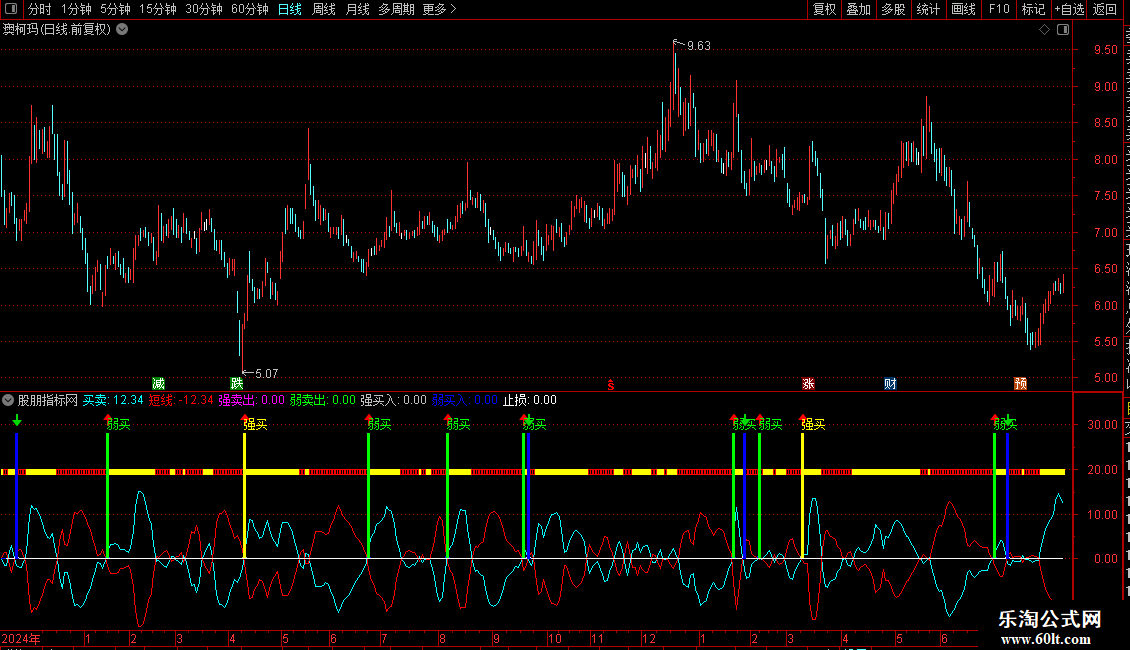Click the 股朋指标网 indicator name
Screen dimensions: 1130x650
48,400
